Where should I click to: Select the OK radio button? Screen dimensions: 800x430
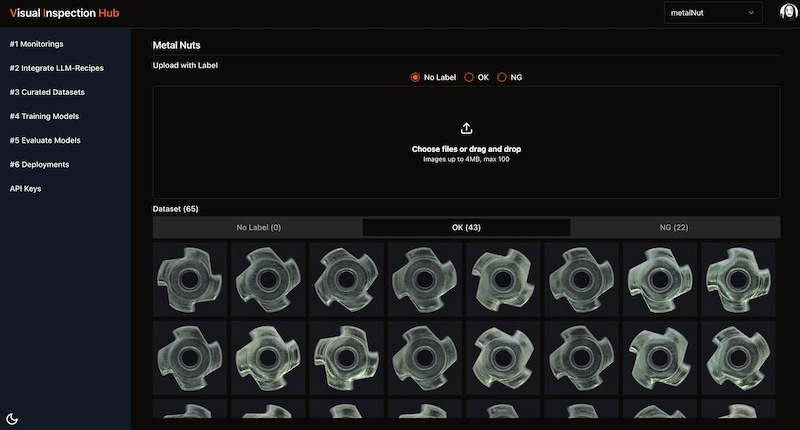pyautogui.click(x=469, y=78)
